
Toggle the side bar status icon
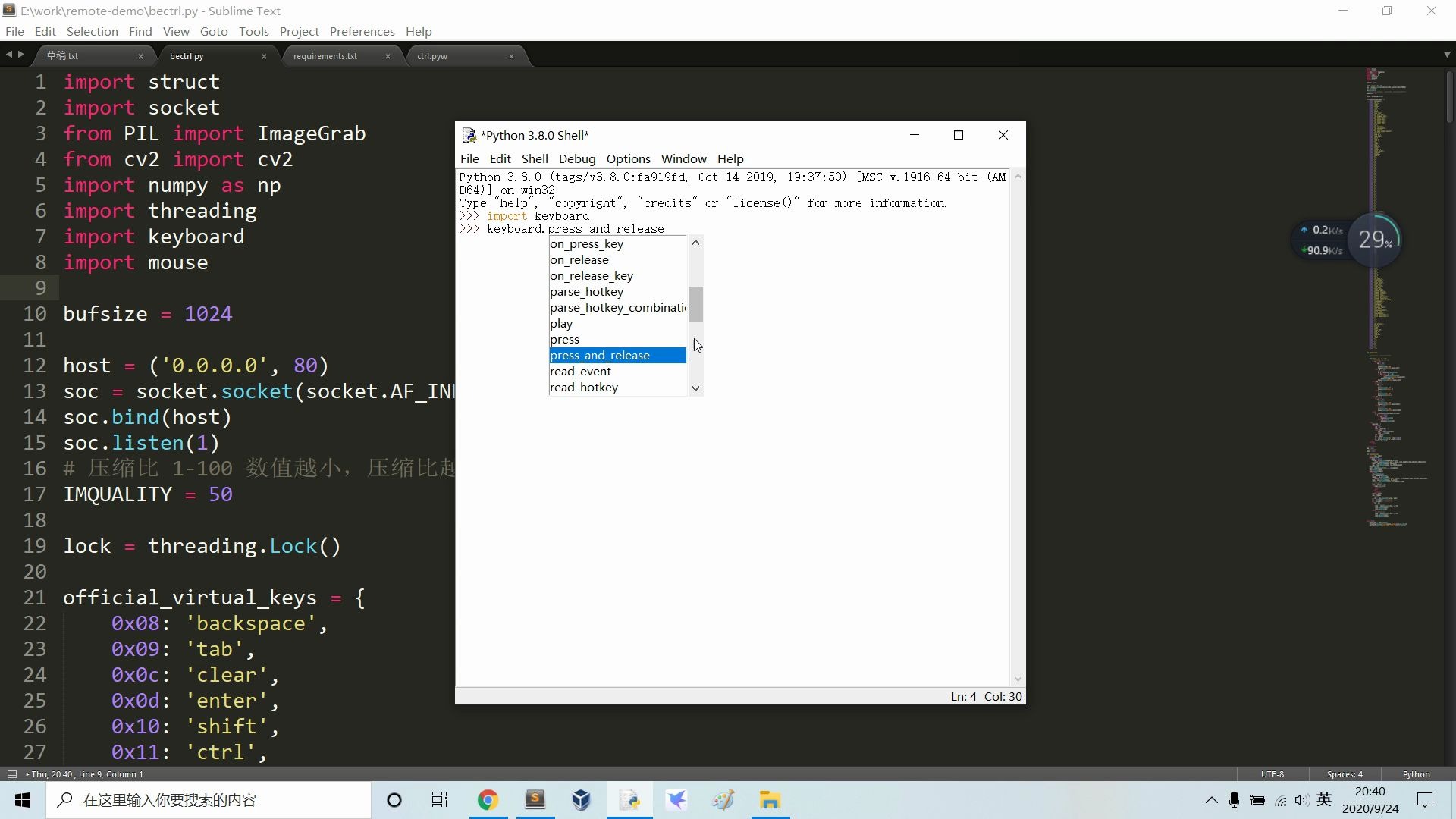[x=12, y=774]
